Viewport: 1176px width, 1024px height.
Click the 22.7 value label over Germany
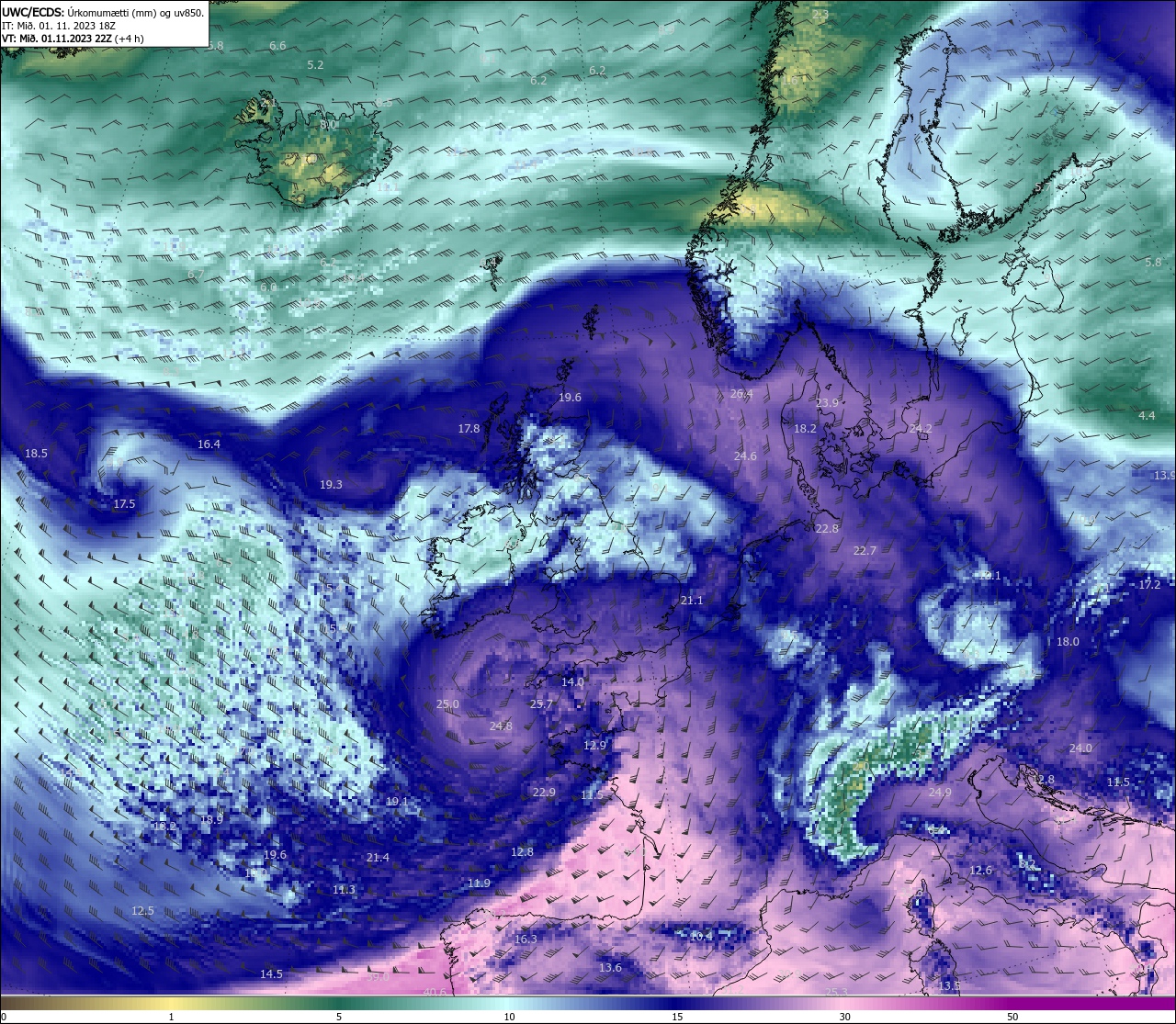pyautogui.click(x=865, y=551)
